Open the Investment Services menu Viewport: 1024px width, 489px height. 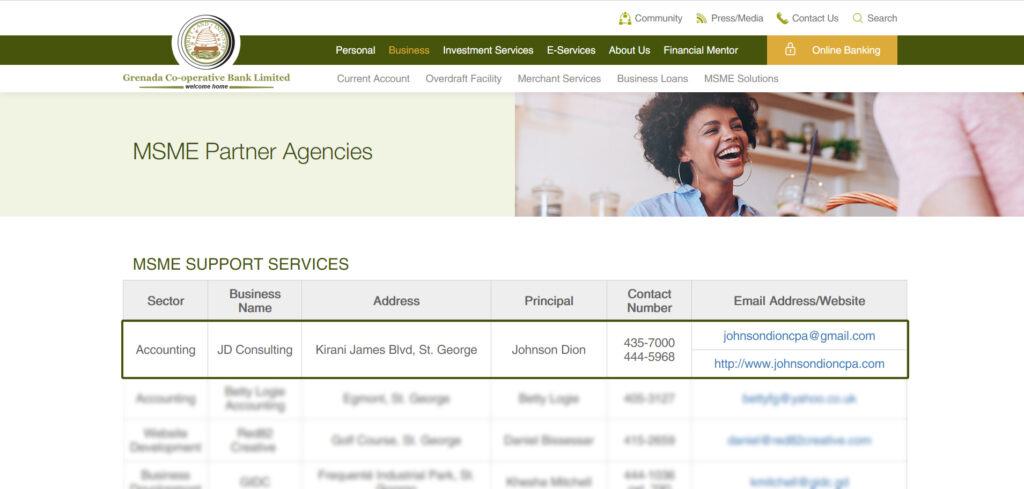point(488,50)
